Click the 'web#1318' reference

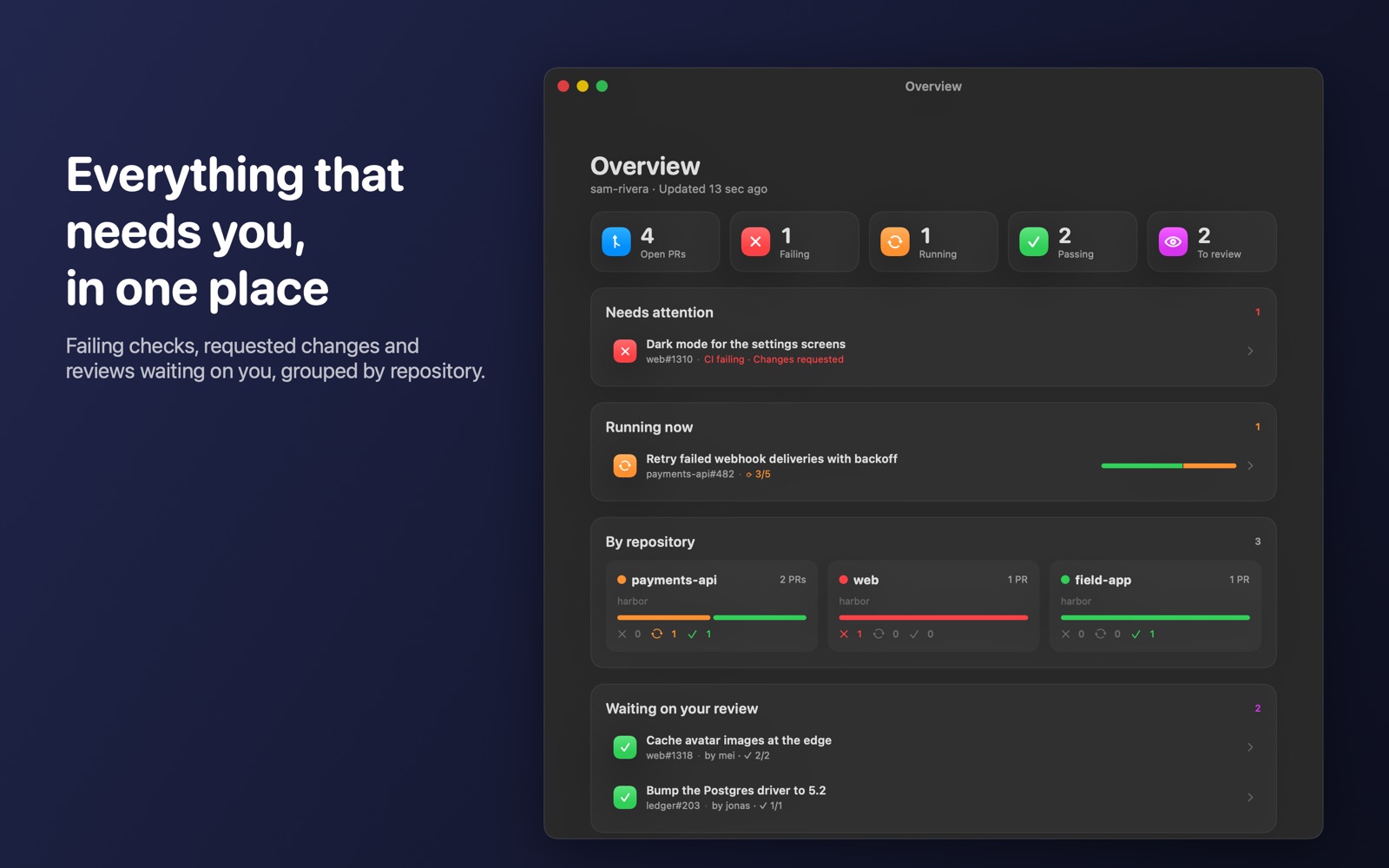tap(669, 755)
